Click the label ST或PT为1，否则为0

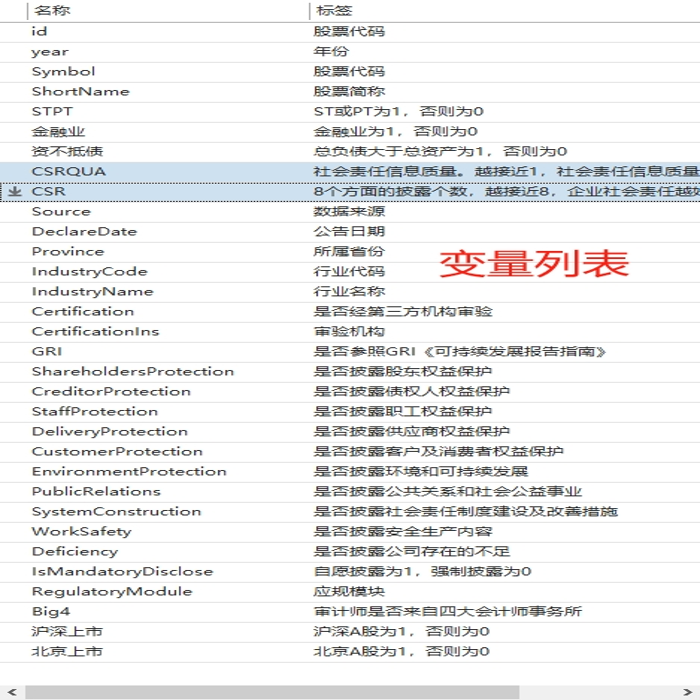[399, 111]
